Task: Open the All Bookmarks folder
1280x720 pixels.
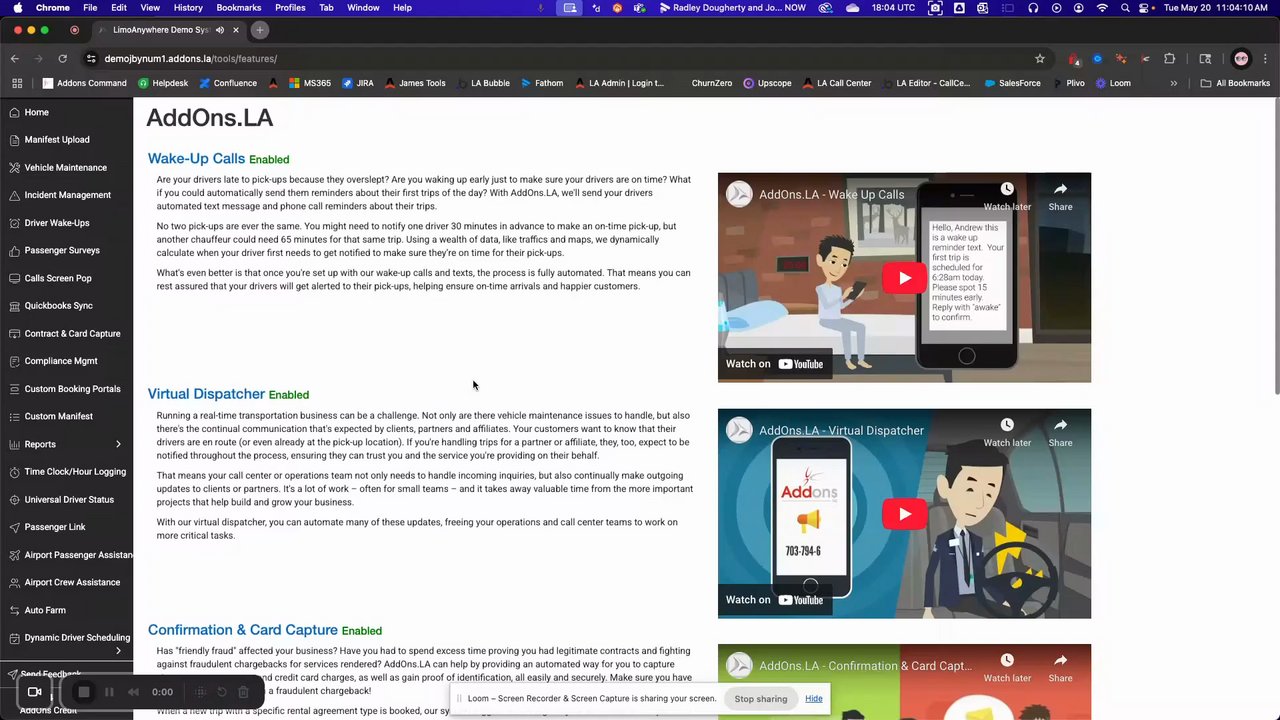Action: coord(1235,83)
